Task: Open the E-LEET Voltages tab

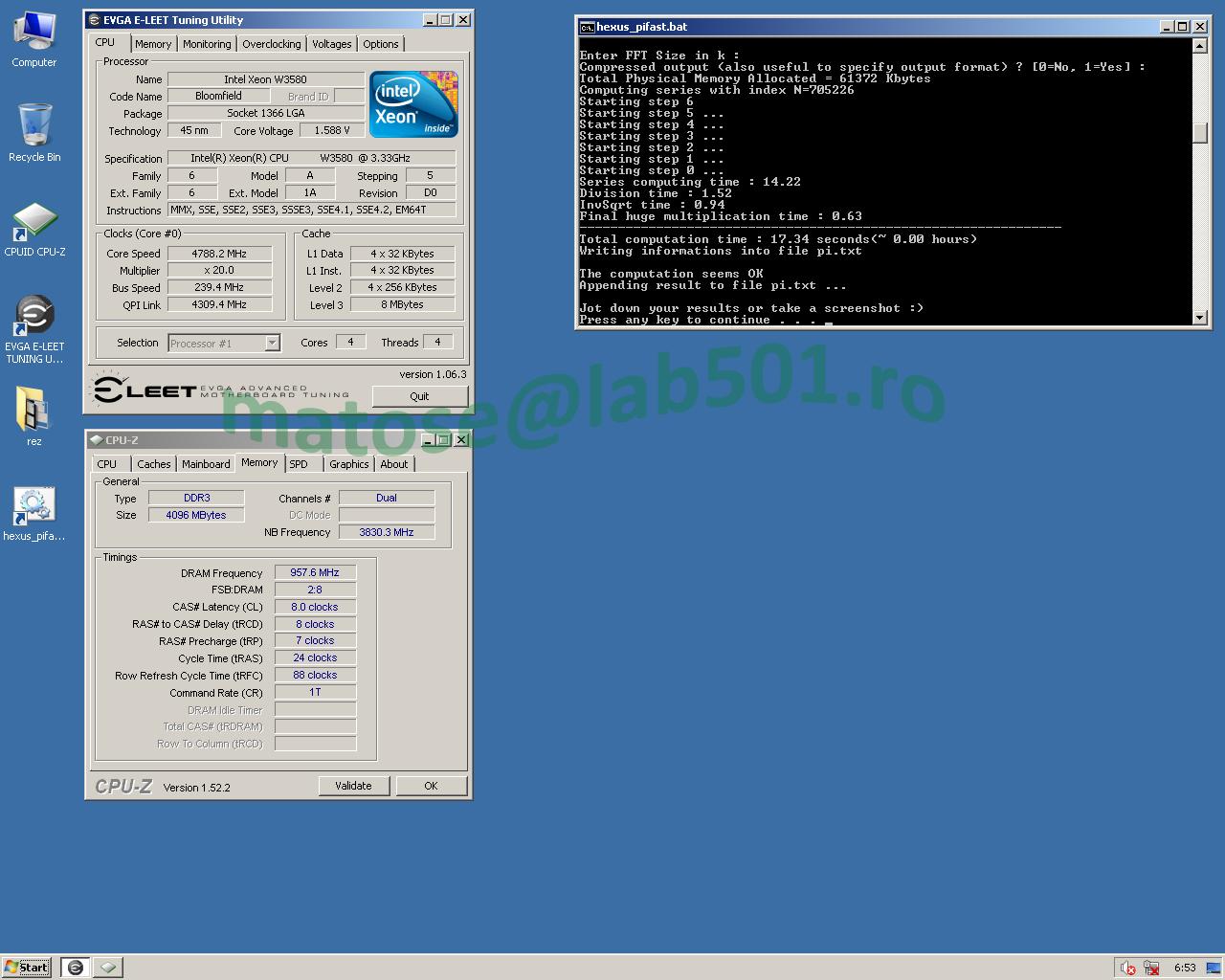Action: tap(332, 44)
